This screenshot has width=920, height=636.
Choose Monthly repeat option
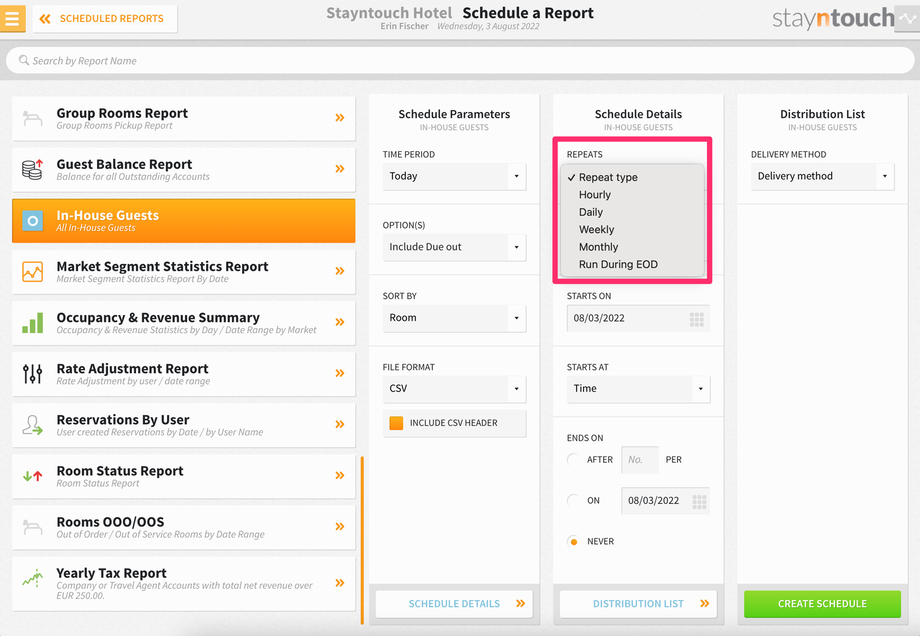pos(632,247)
